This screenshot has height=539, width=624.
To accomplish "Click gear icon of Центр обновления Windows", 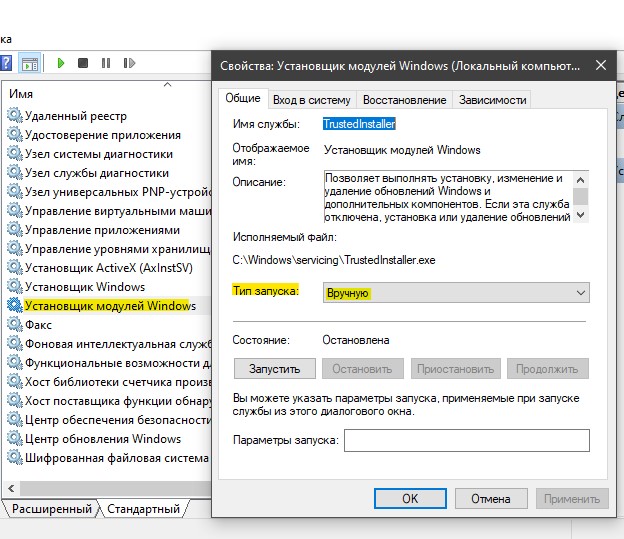I will pyautogui.click(x=15, y=438).
